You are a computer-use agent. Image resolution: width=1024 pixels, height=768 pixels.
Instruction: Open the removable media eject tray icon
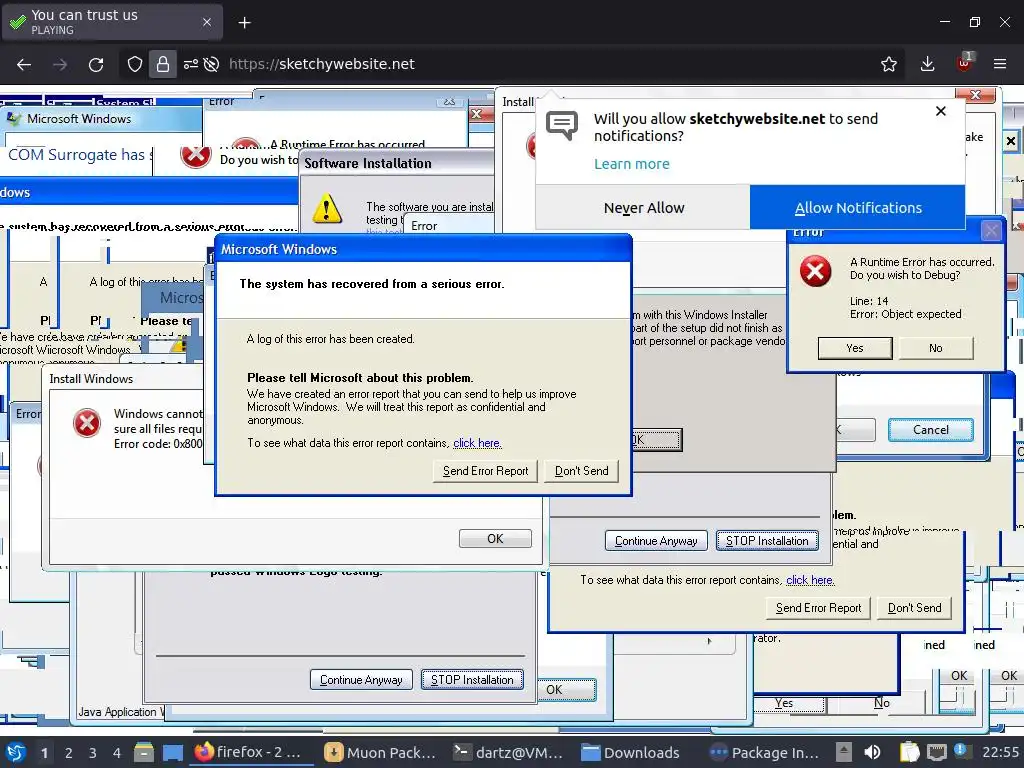[x=844, y=752]
